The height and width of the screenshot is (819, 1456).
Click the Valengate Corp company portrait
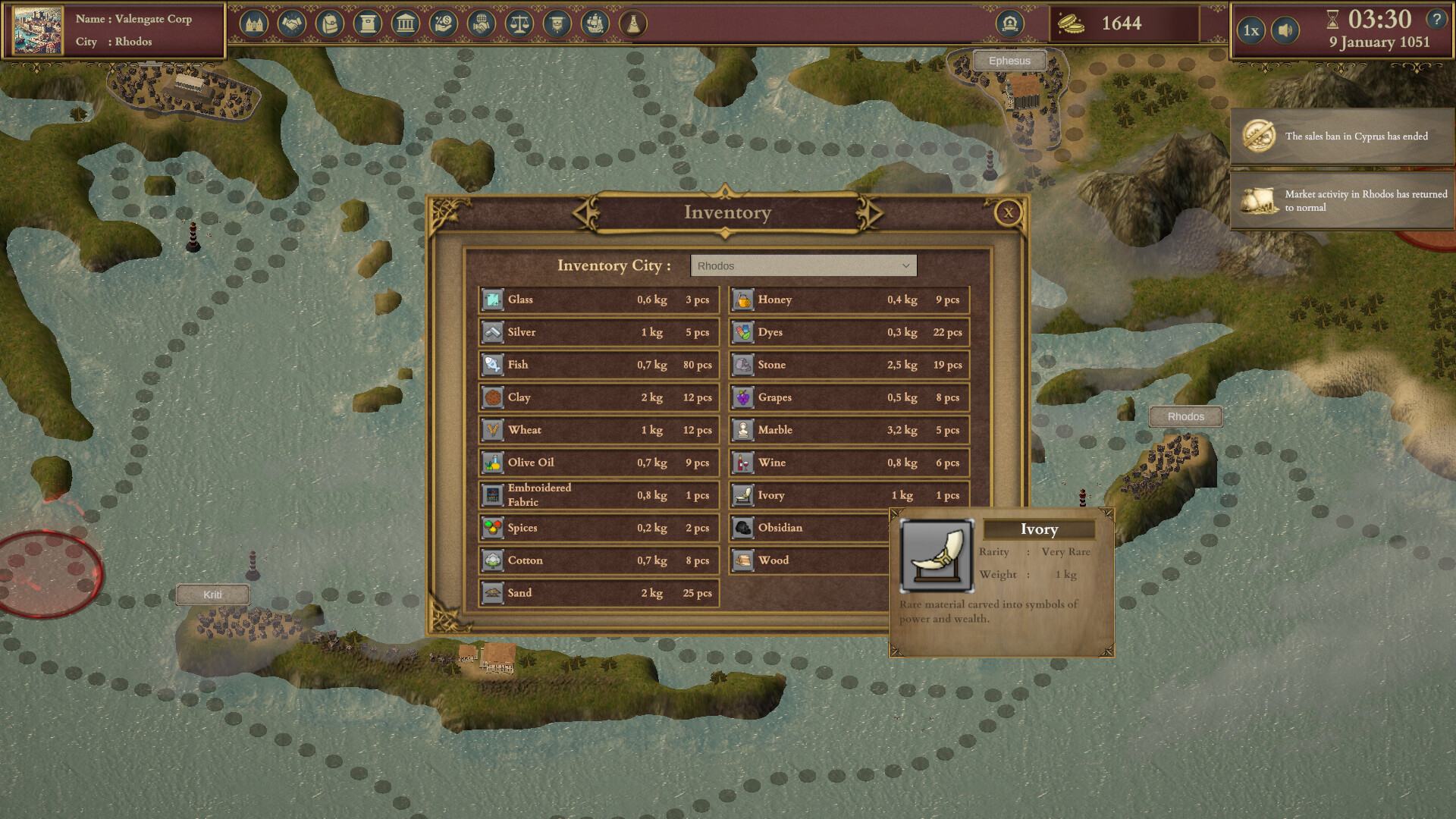pos(38,30)
